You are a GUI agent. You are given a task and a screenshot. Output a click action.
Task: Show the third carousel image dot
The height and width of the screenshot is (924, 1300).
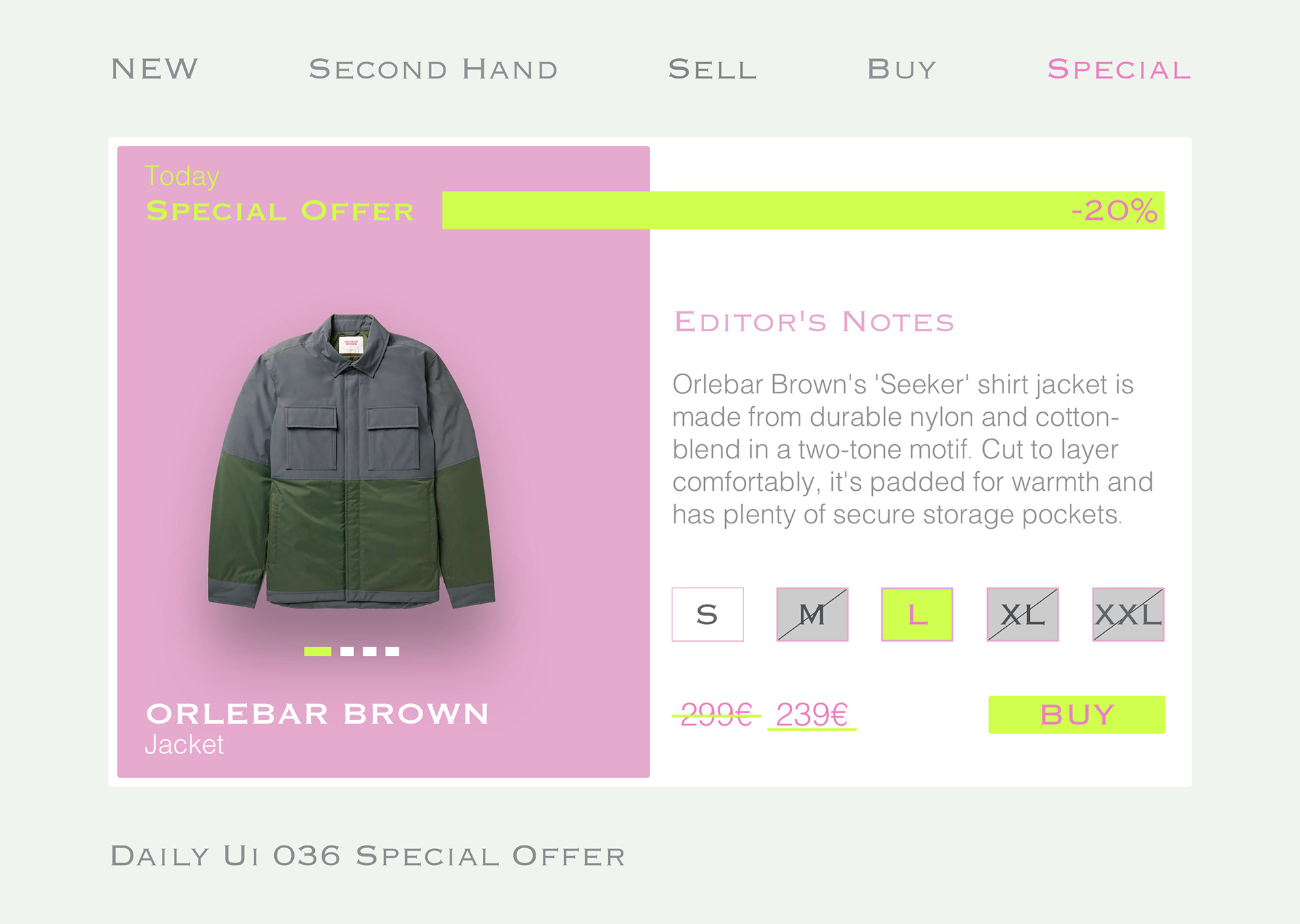coord(370,651)
